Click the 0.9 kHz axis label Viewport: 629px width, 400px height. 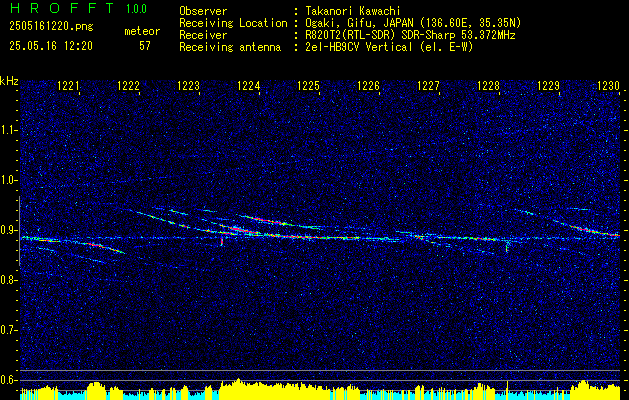[7, 230]
